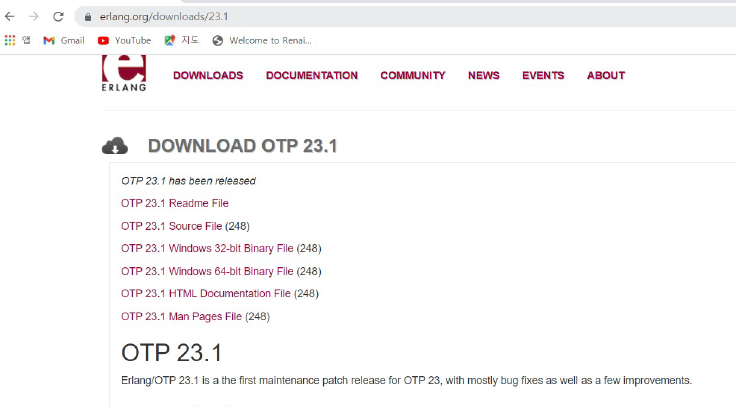Screen dimensions: 736x407
Task: Click the Erlang/OTP 23.1 maintenance patch paragraph
Action: [x=406, y=380]
